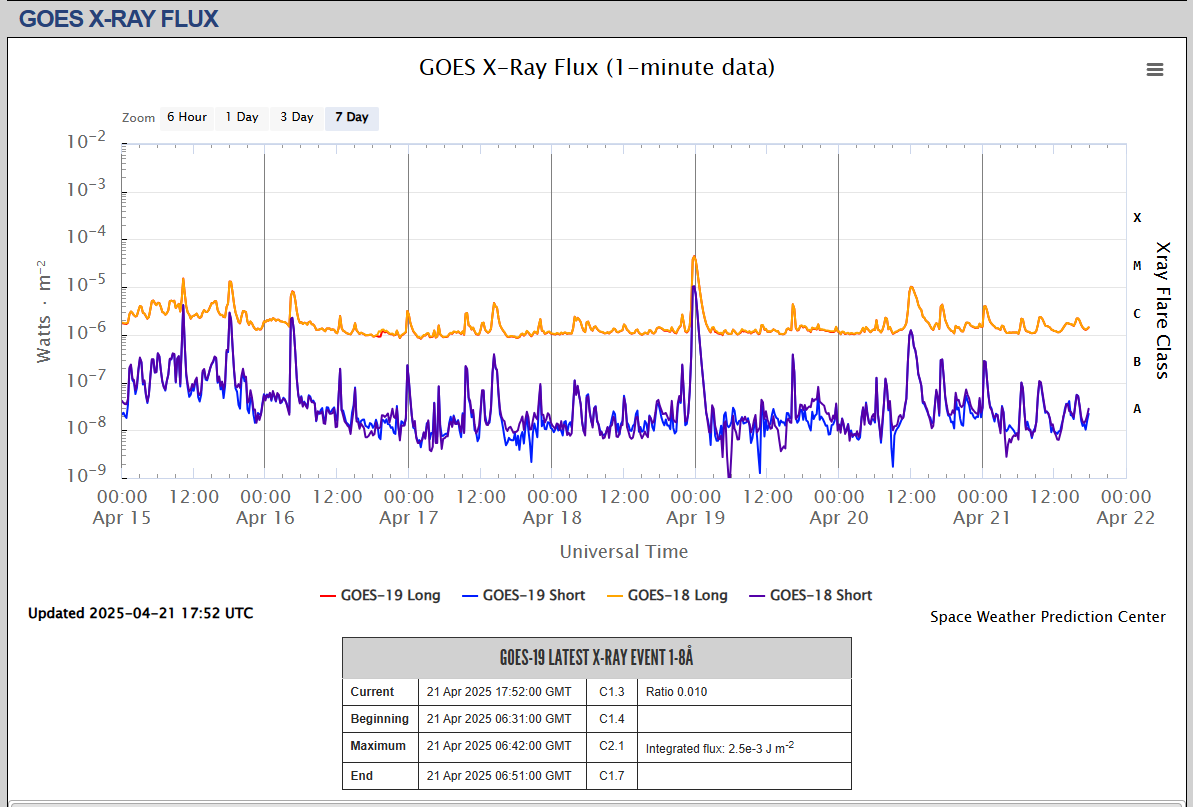1193x807 pixels.
Task: Click the tallest flare peak near Apr 19
Action: tap(694, 257)
